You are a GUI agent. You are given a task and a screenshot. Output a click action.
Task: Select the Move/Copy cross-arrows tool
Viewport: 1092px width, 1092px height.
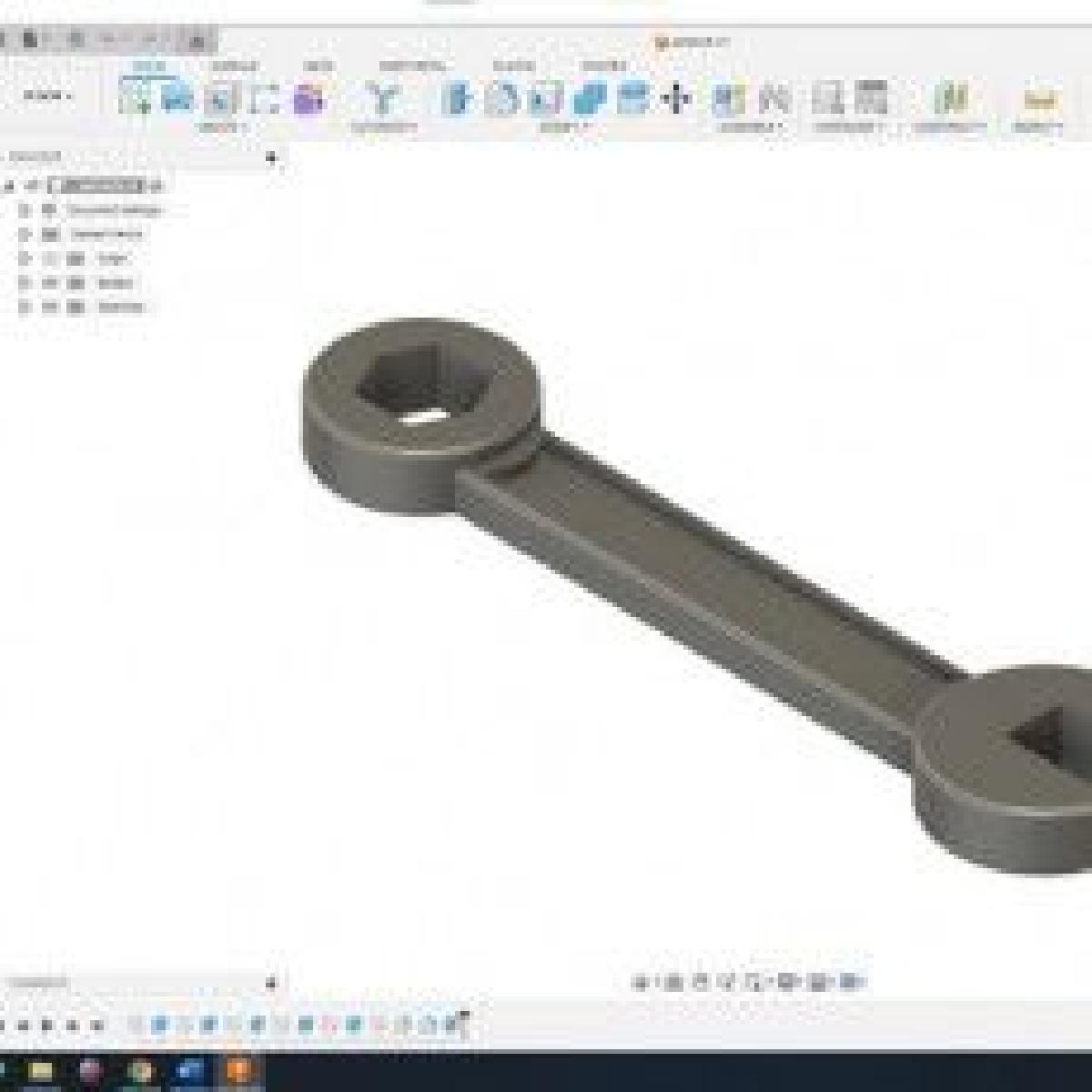[x=676, y=98]
